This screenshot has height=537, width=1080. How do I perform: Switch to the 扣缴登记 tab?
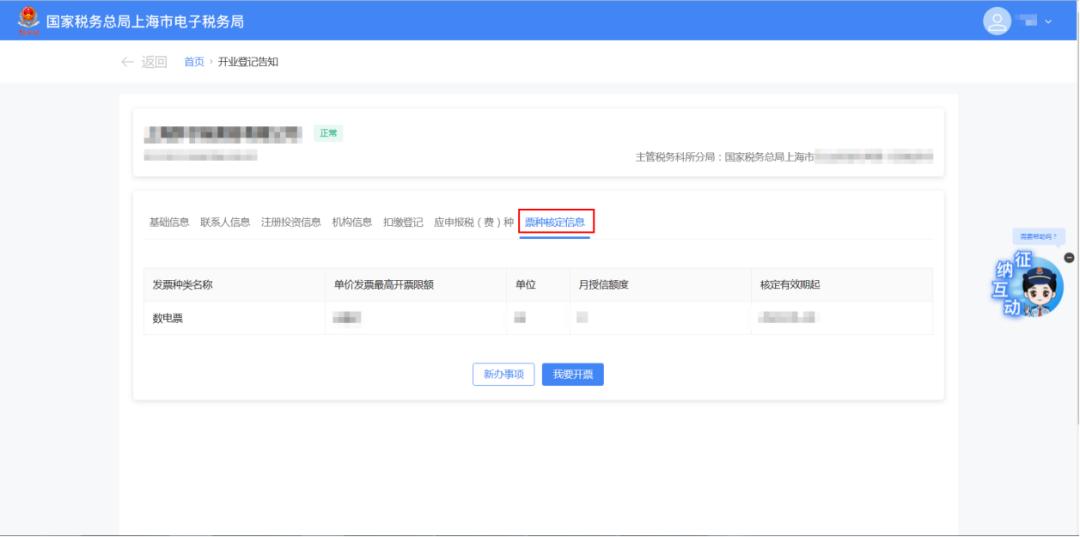403,222
